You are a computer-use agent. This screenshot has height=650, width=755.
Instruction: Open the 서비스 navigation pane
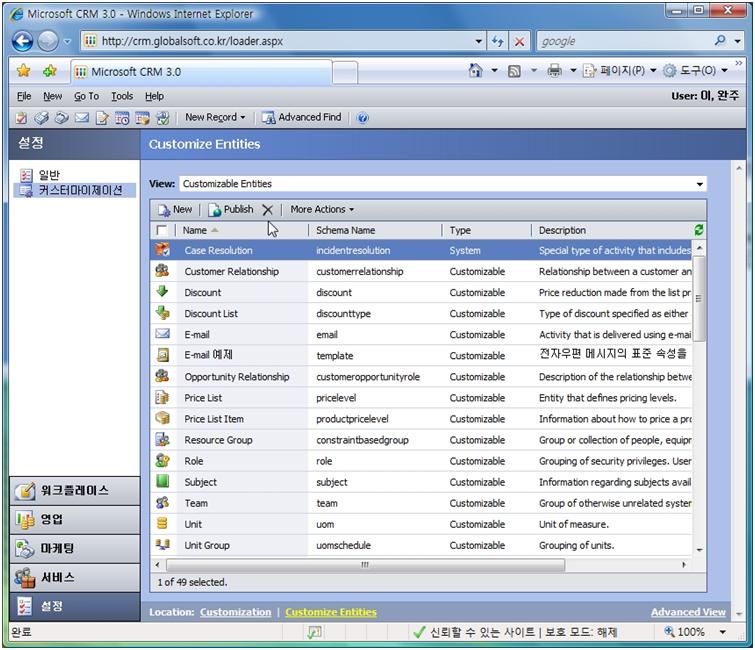(x=75, y=577)
